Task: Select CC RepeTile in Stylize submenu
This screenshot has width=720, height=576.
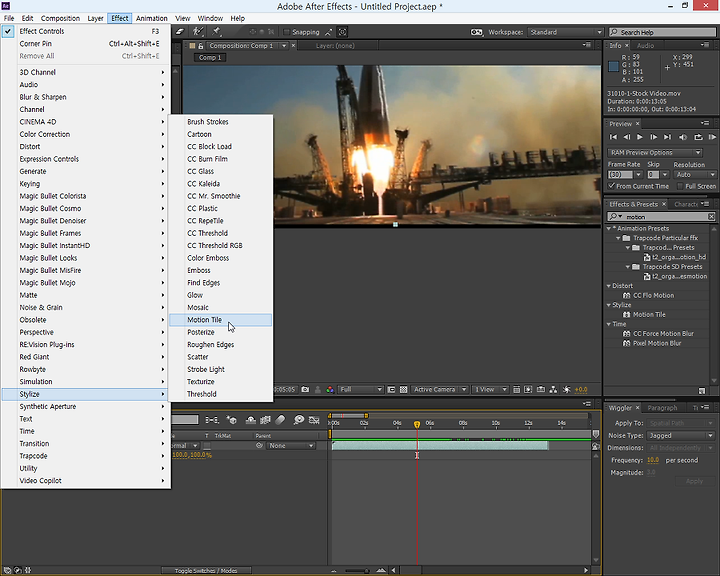Action: click(x=220, y=221)
